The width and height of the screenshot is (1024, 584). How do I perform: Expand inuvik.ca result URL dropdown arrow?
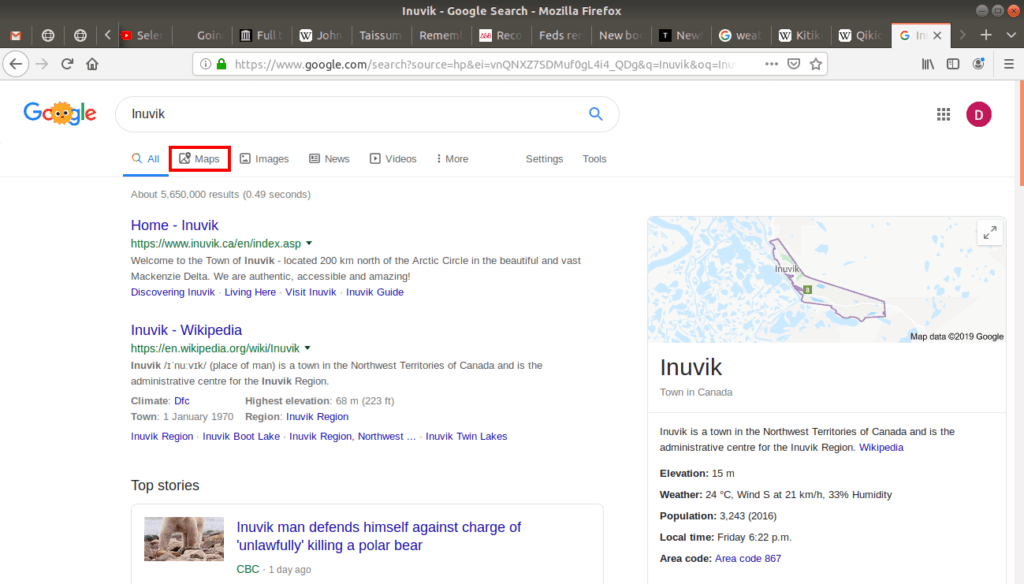309,243
